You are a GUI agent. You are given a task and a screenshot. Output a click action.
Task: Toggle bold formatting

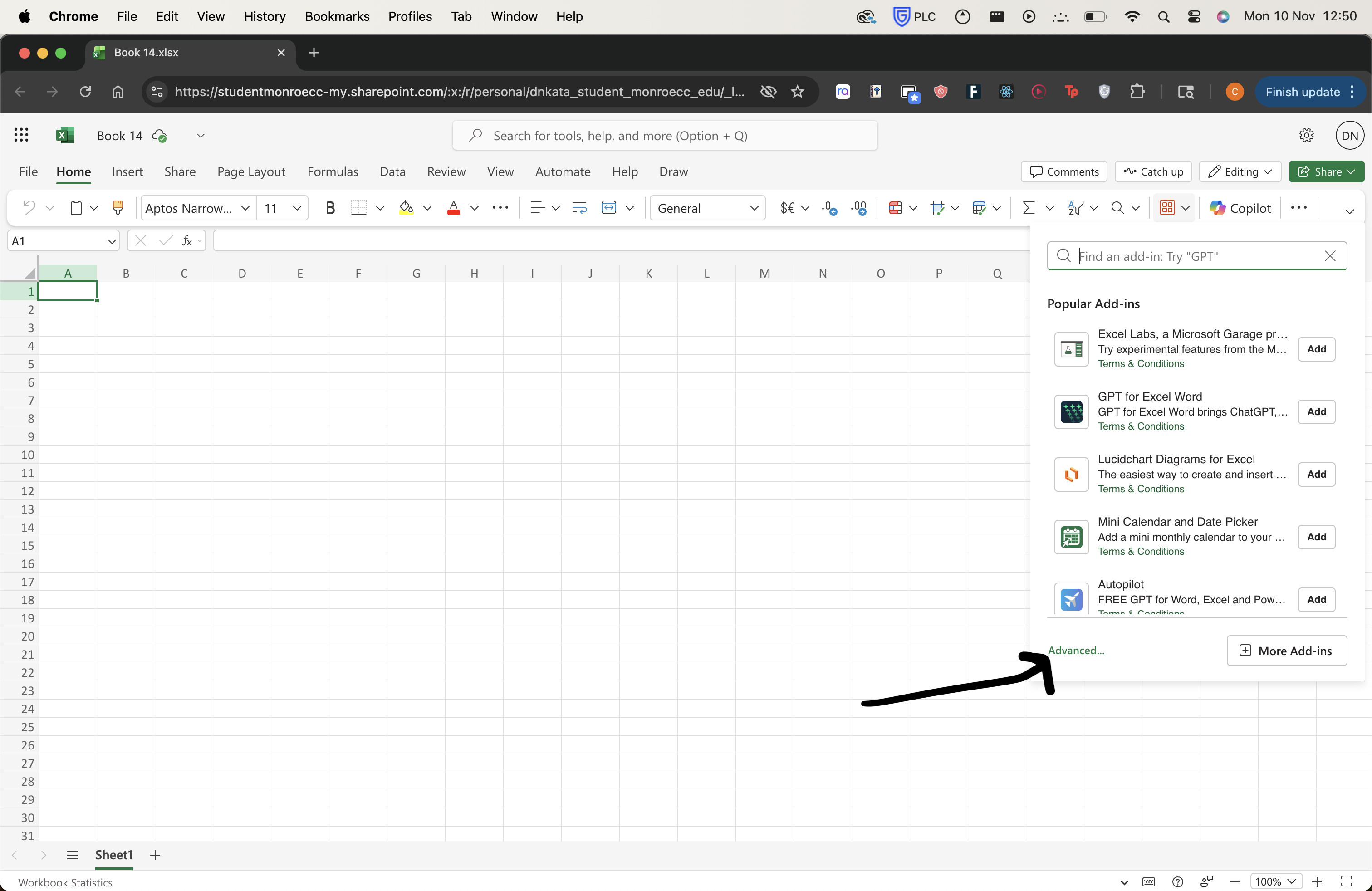pyautogui.click(x=330, y=207)
